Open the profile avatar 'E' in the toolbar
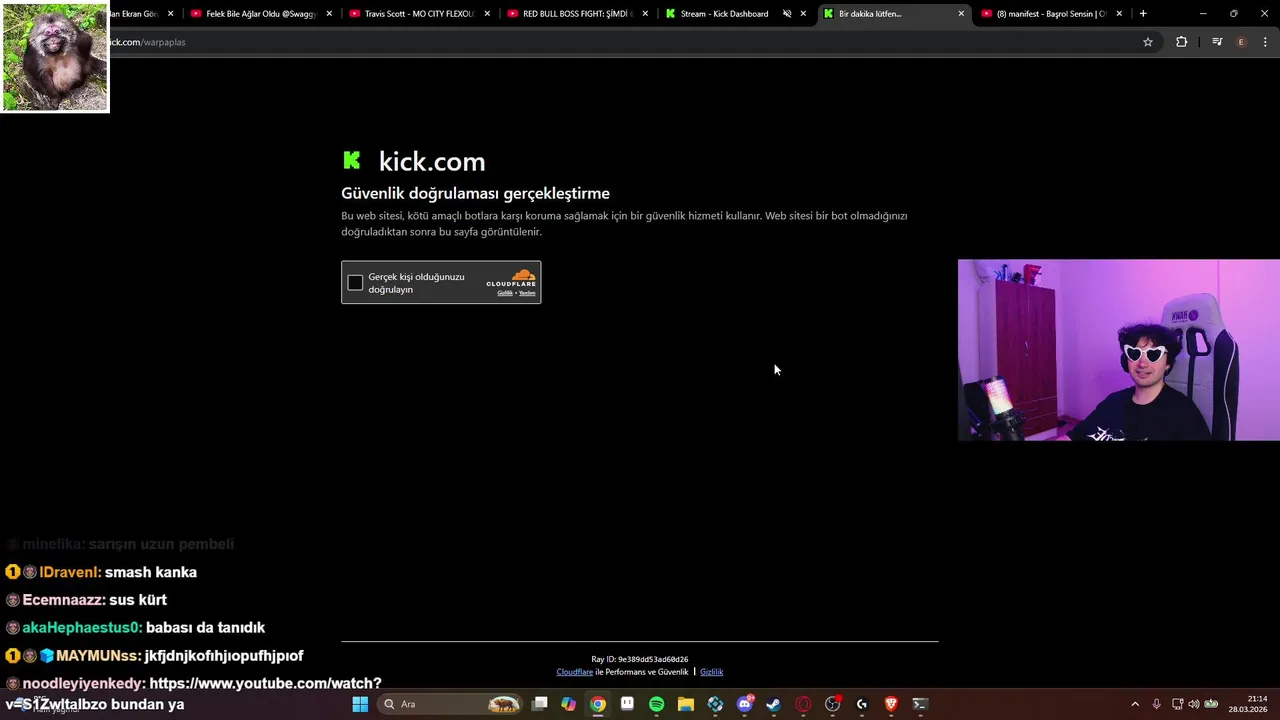 coord(1241,42)
